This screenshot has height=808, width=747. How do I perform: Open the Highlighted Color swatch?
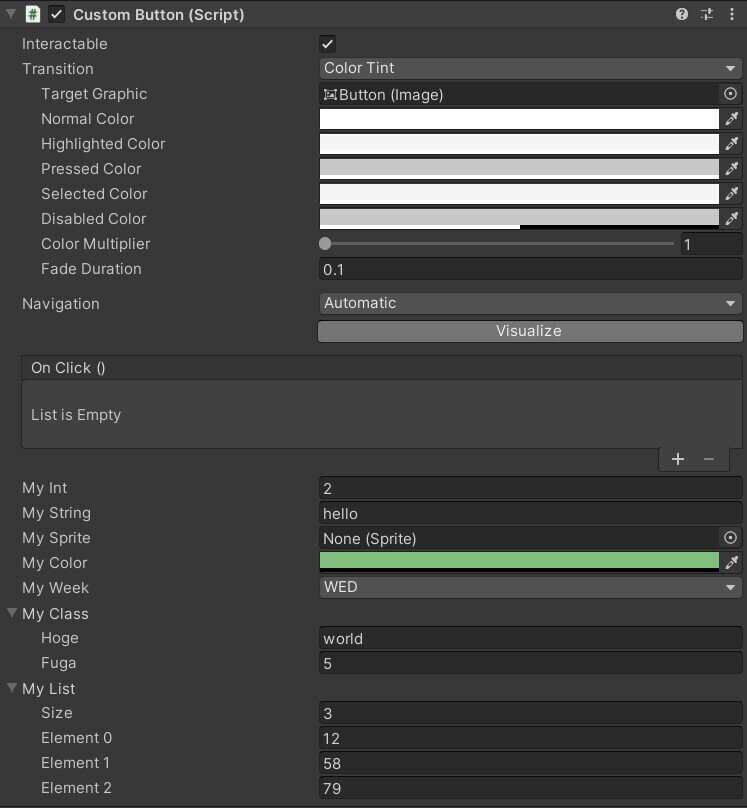pyautogui.click(x=519, y=144)
